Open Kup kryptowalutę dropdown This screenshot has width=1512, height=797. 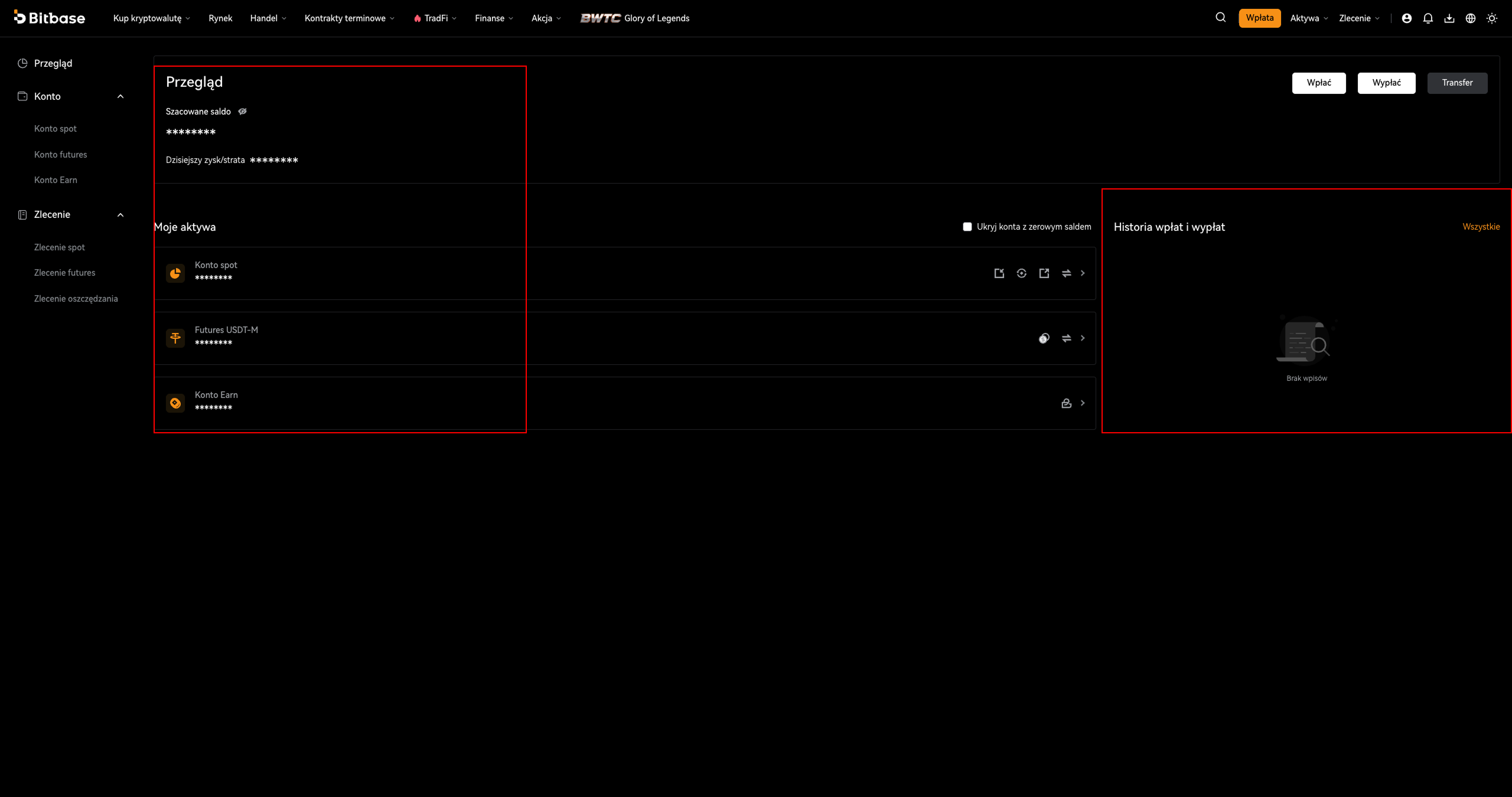pos(152,18)
